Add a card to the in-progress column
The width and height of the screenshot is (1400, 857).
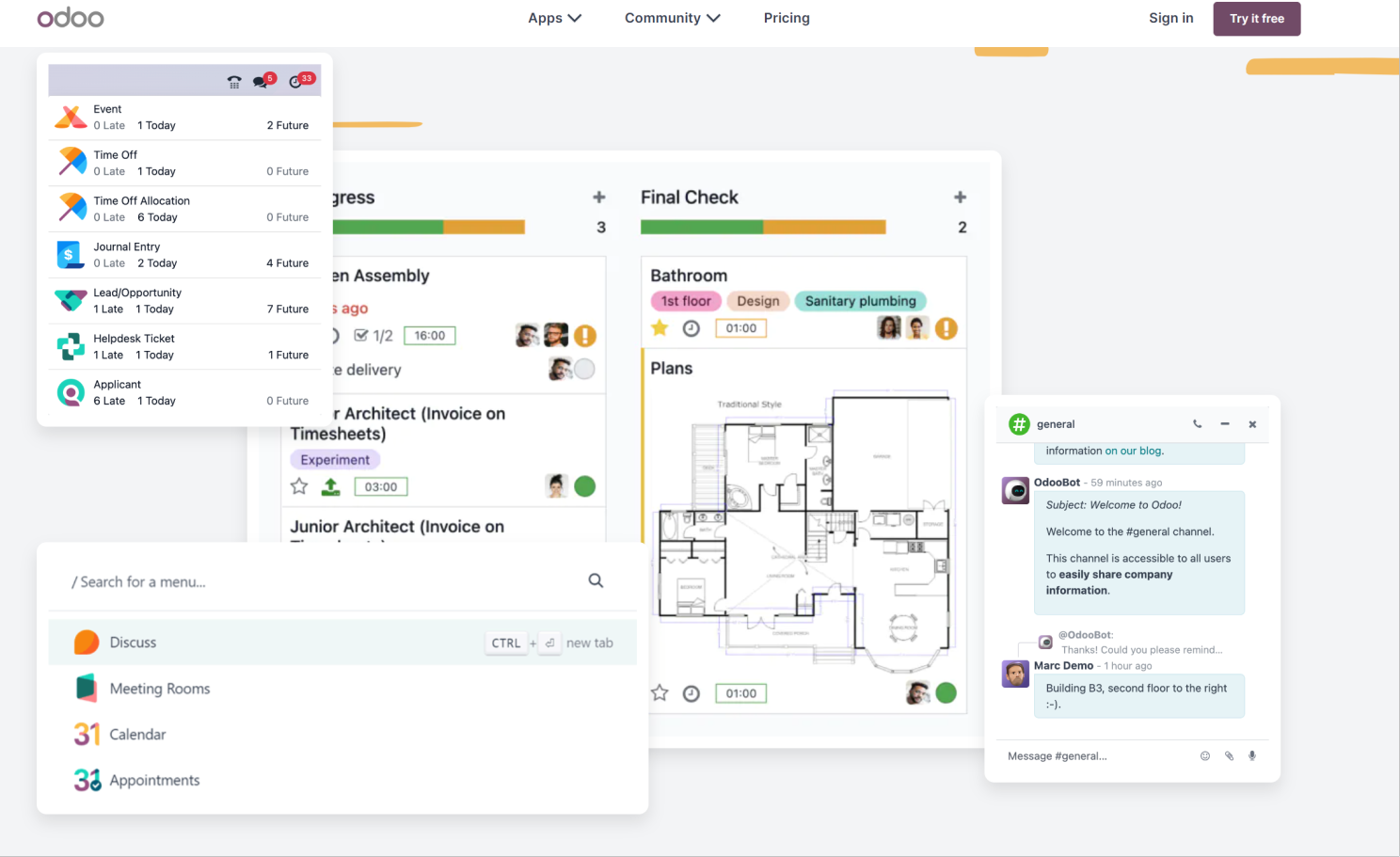[x=598, y=198]
